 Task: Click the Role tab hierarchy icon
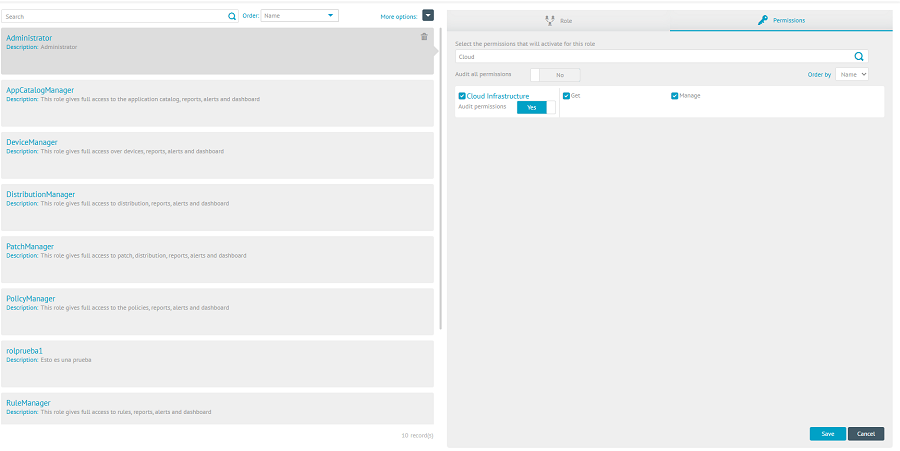[550, 21]
